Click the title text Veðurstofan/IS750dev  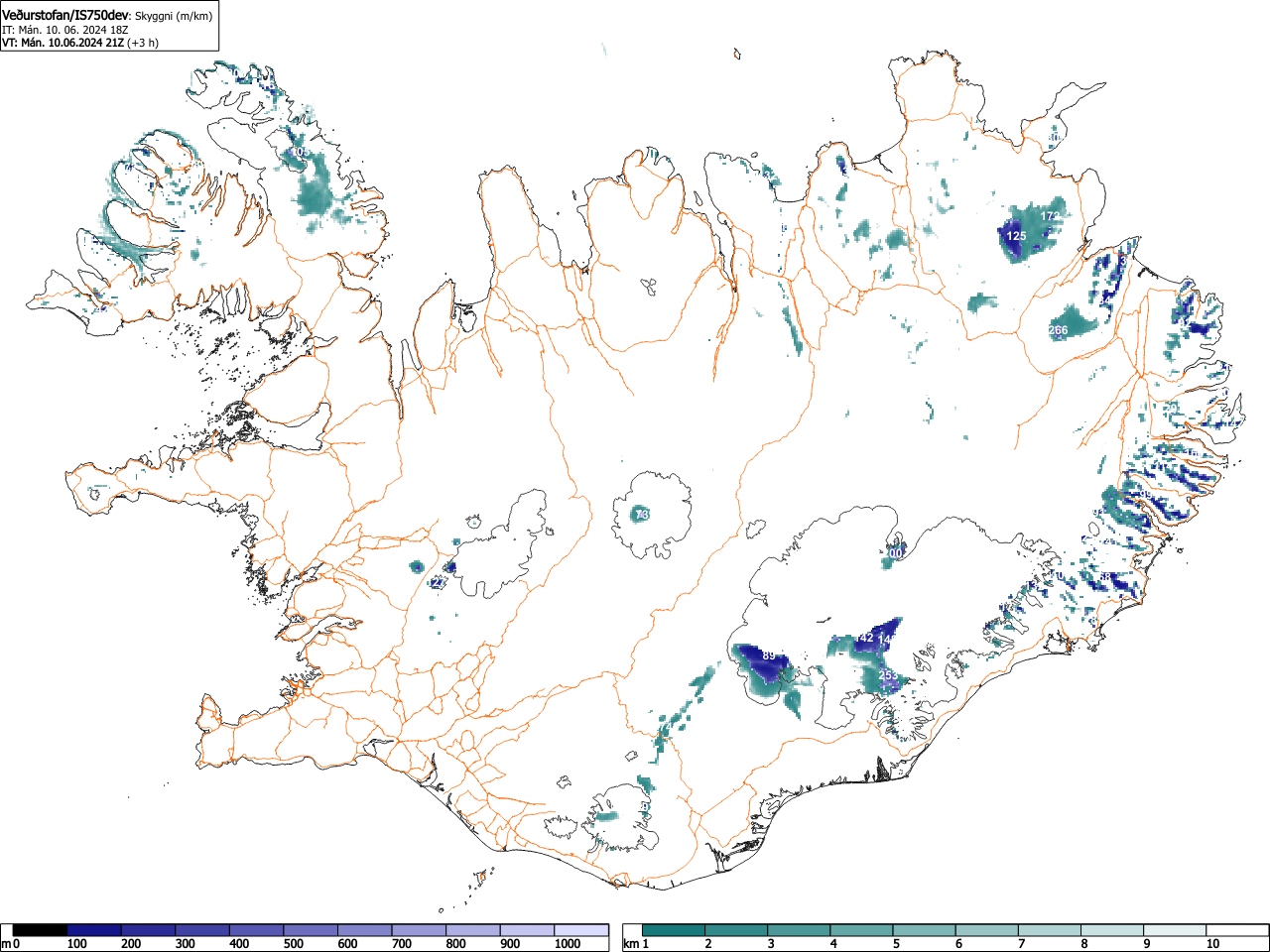pos(66,16)
